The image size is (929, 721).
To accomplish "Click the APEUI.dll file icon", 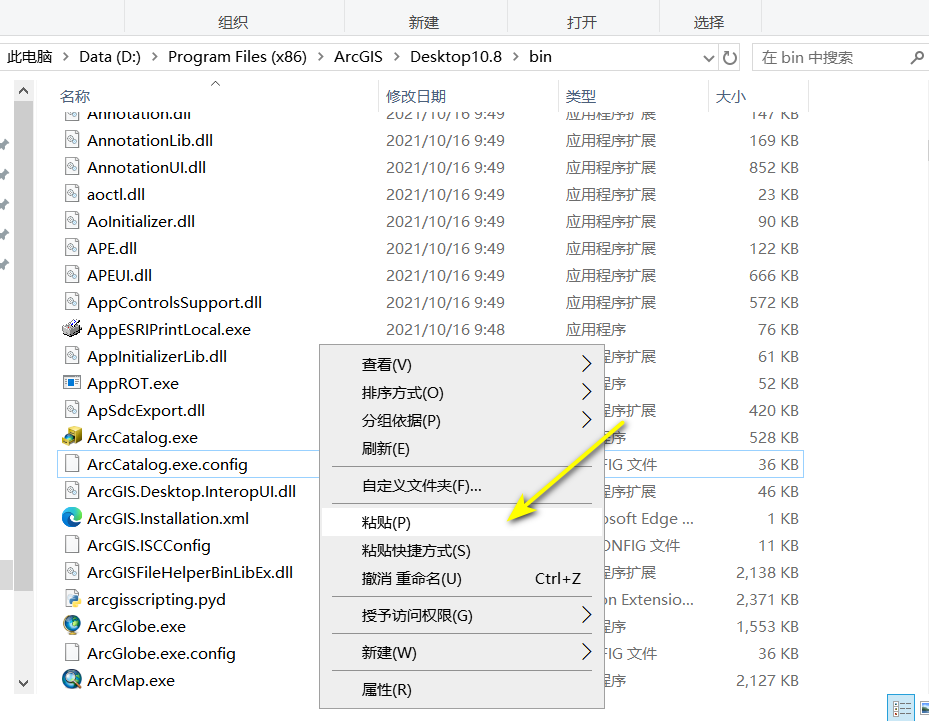I will point(72,274).
